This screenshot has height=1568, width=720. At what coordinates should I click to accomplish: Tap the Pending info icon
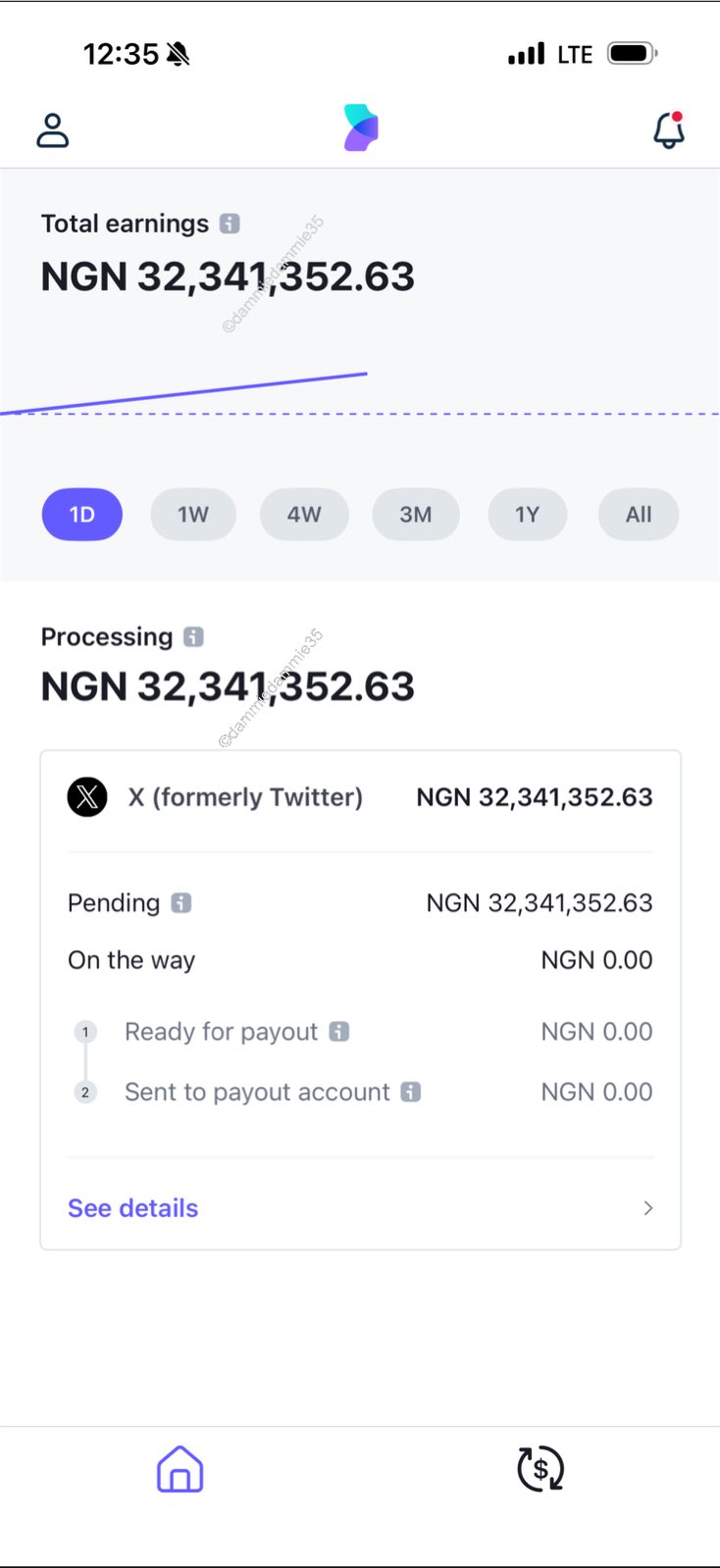pyautogui.click(x=181, y=903)
